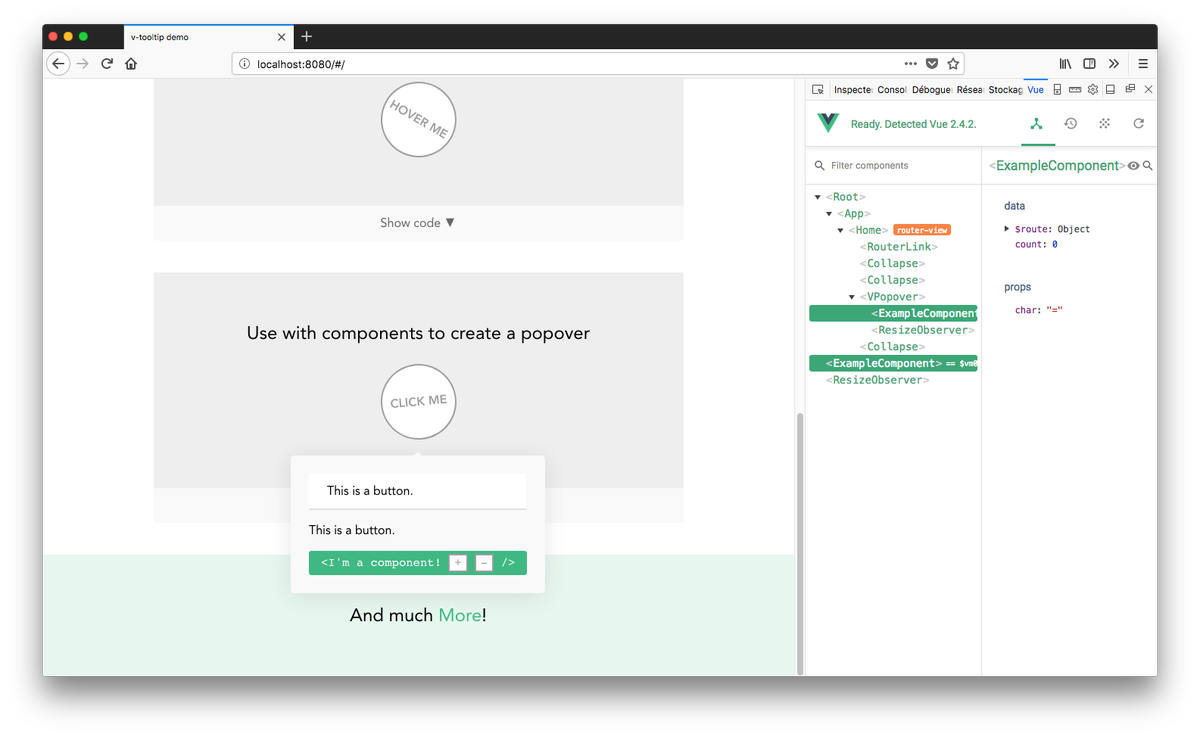Click the increment plus button in the popover

[x=457, y=562]
